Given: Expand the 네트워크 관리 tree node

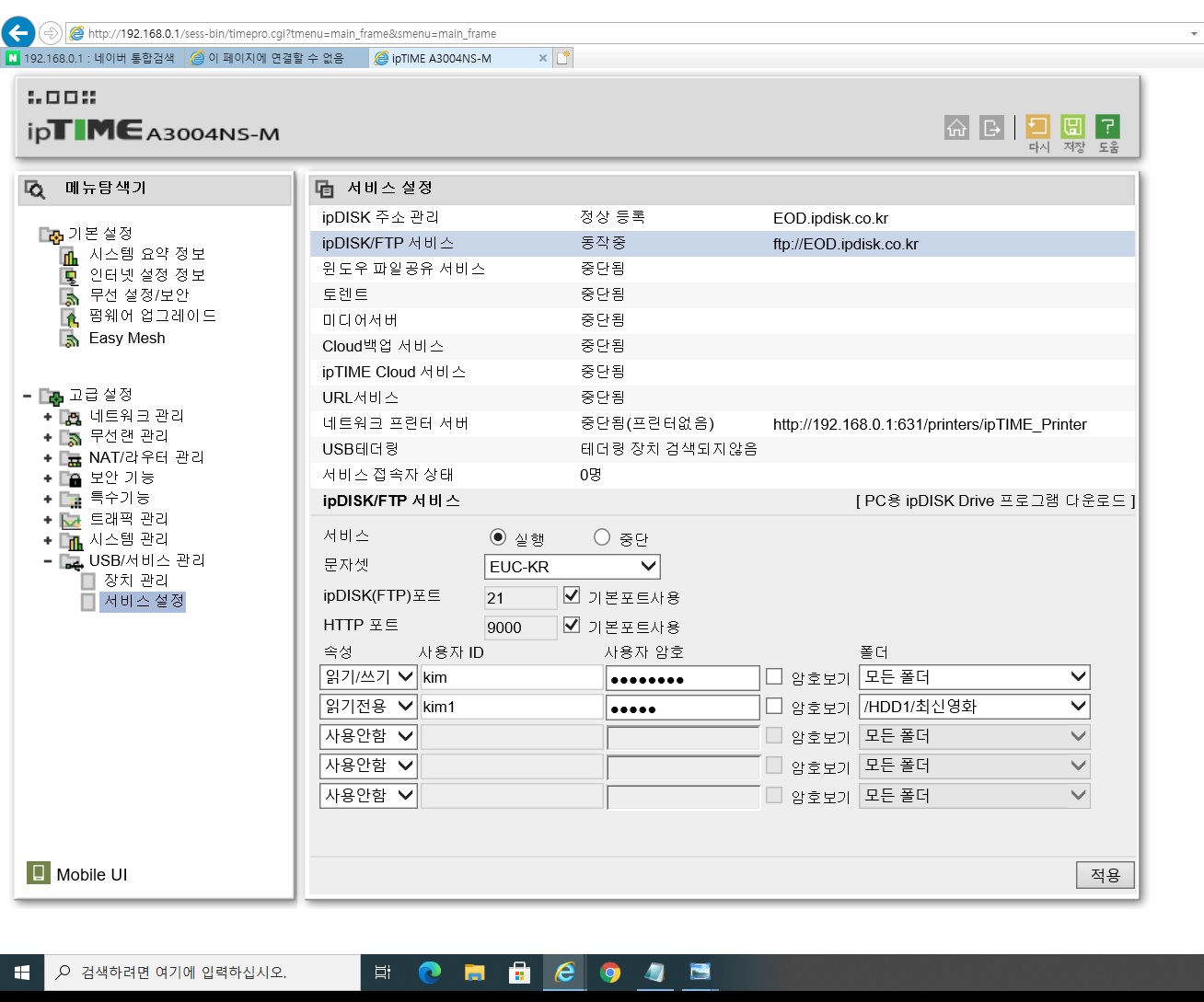Looking at the screenshot, I should [48, 417].
